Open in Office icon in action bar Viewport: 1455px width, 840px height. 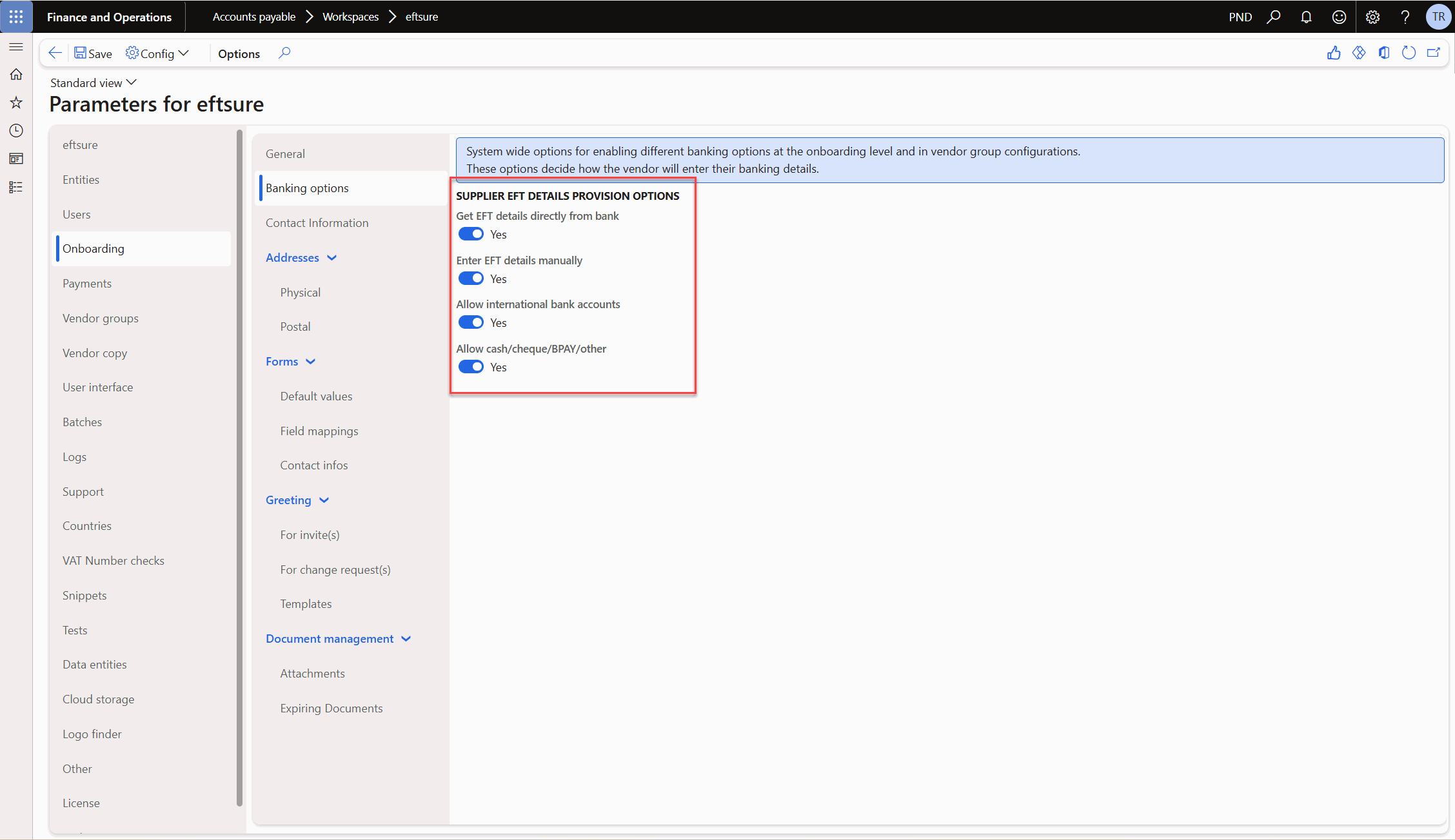pos(1384,53)
